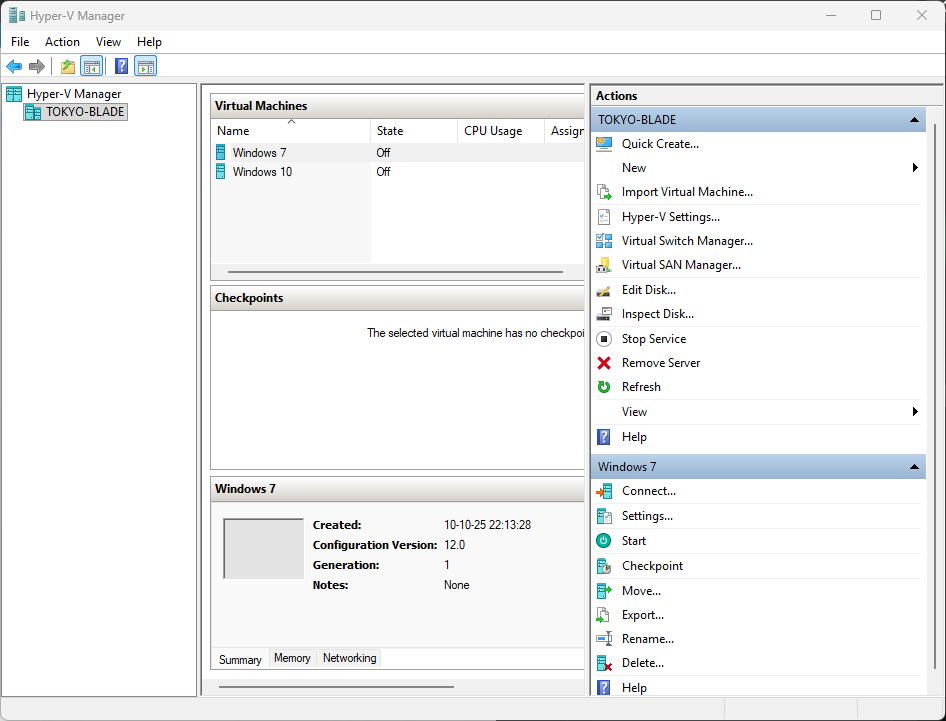
Task: Open the Action menu
Action: (62, 42)
